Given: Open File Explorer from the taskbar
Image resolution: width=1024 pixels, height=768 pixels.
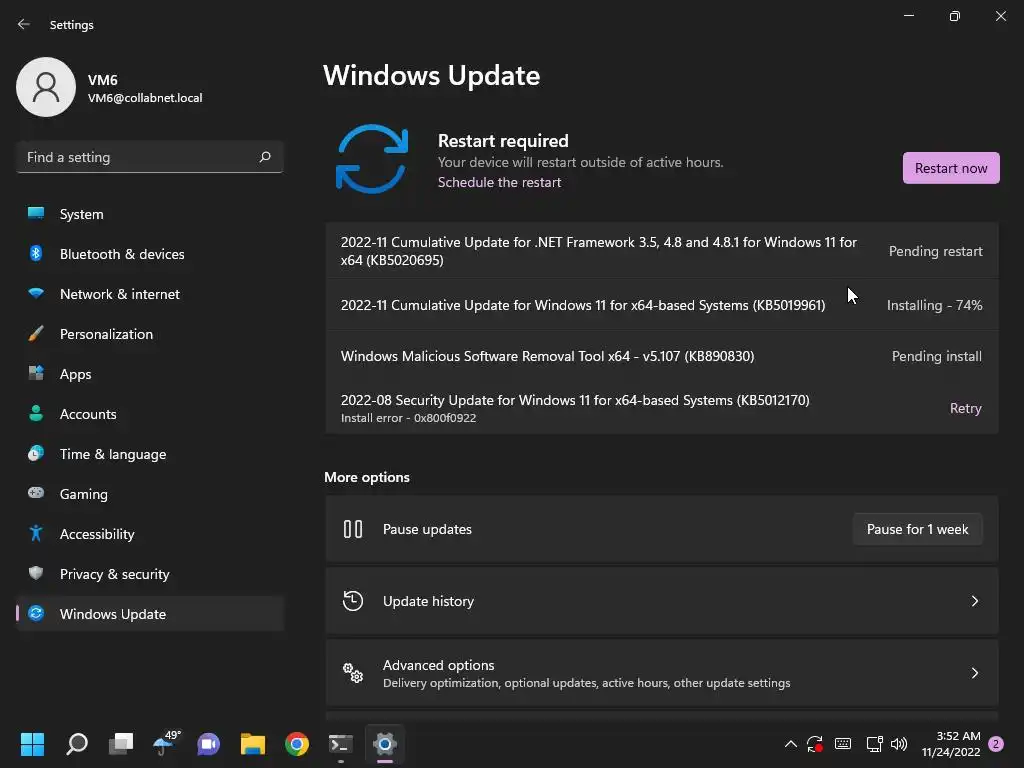Looking at the screenshot, I should click(253, 744).
